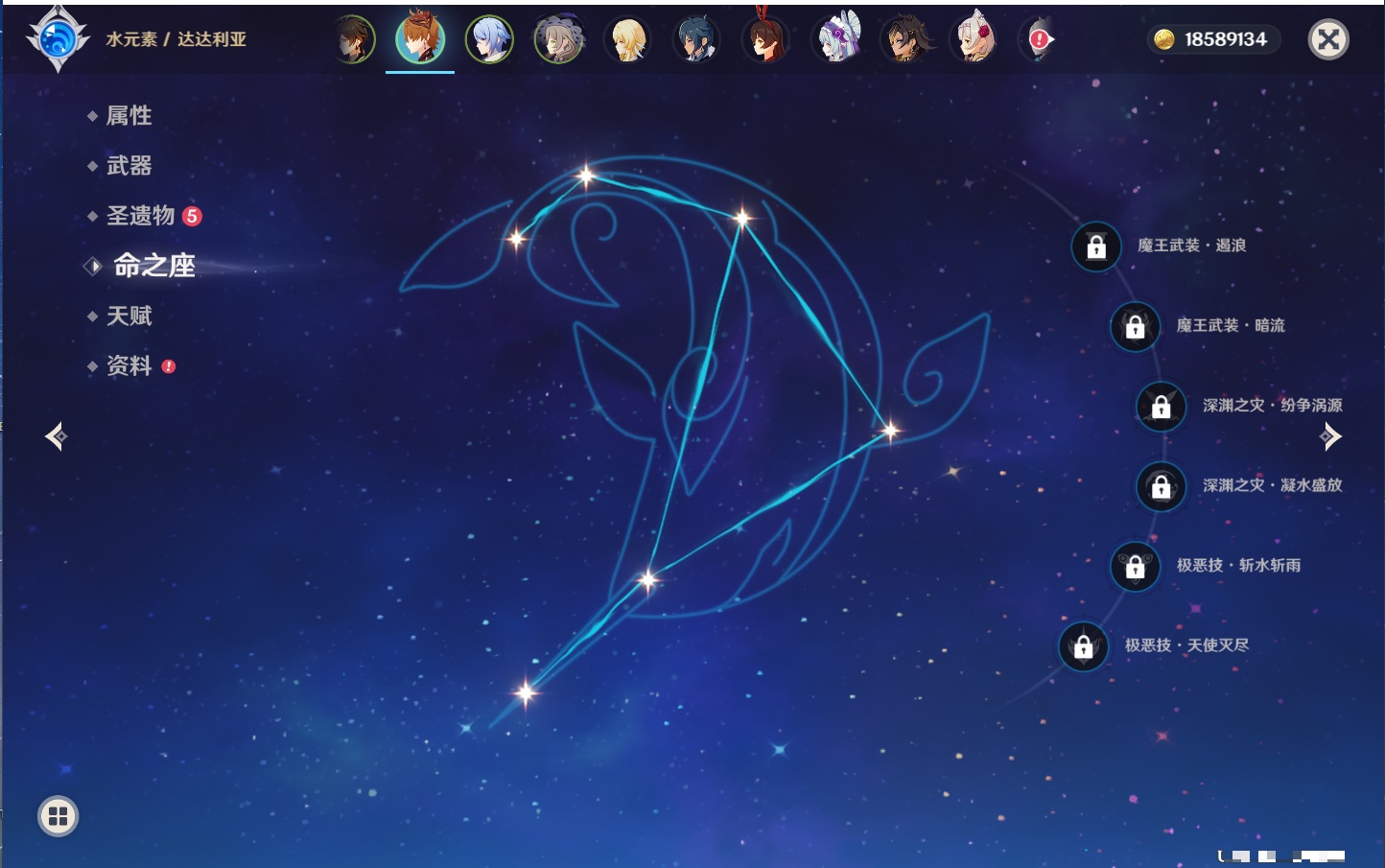Click the red alert badge beside 资料
Viewport: 1385px width, 868px height.
click(x=169, y=366)
